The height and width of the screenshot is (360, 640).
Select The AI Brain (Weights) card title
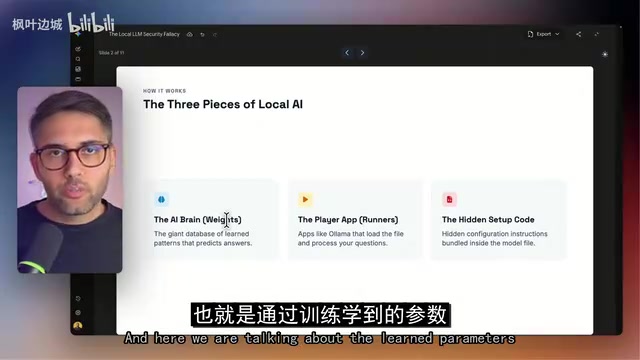[x=198, y=220]
